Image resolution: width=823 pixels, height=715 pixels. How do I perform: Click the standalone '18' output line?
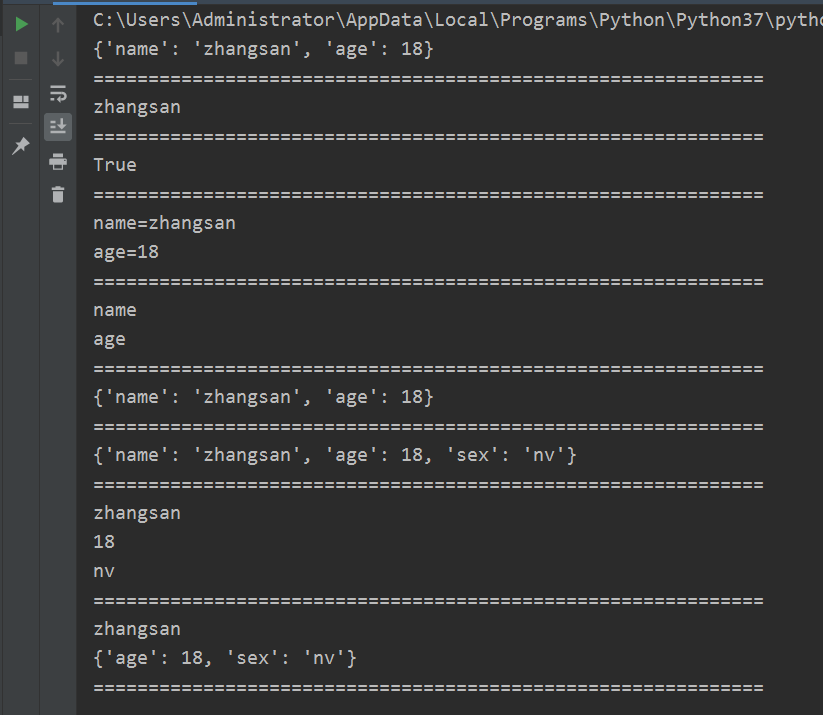coord(104,542)
